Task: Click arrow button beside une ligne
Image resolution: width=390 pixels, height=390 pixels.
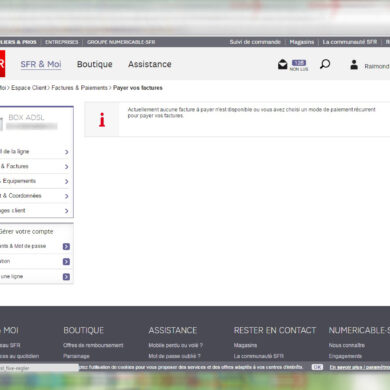Action: [x=66, y=277]
